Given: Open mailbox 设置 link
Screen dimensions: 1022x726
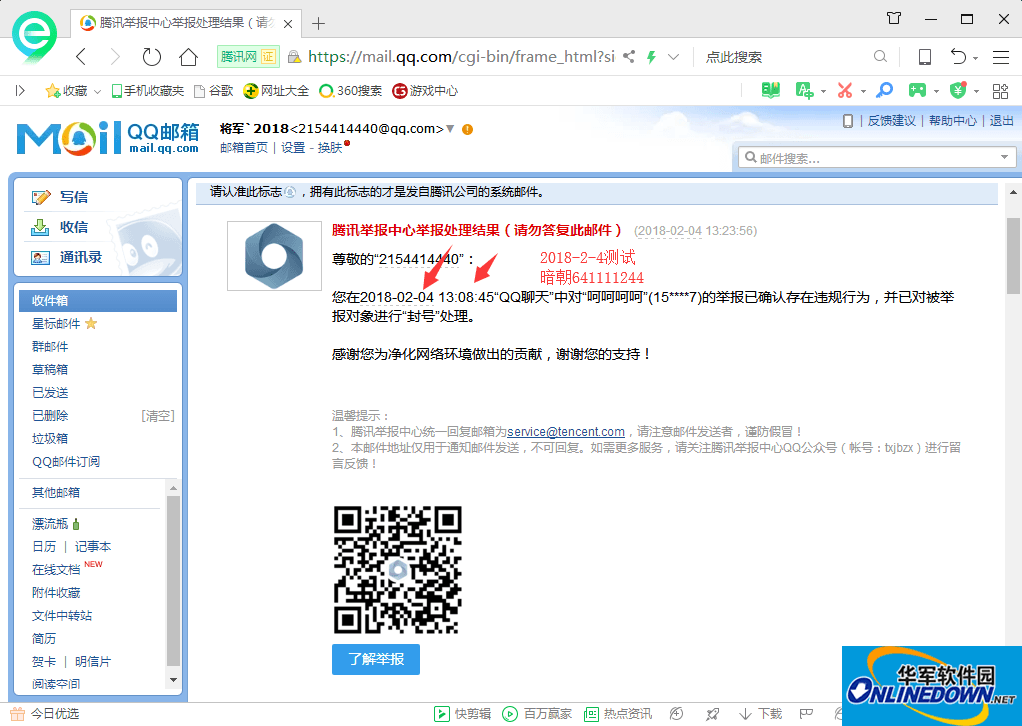Looking at the screenshot, I should [293, 147].
